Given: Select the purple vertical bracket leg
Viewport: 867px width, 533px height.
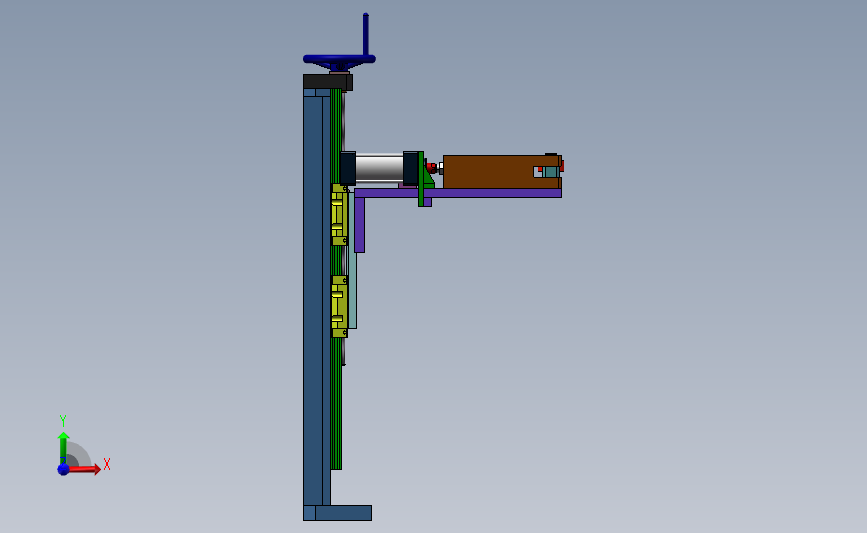Looking at the screenshot, I should [359, 224].
